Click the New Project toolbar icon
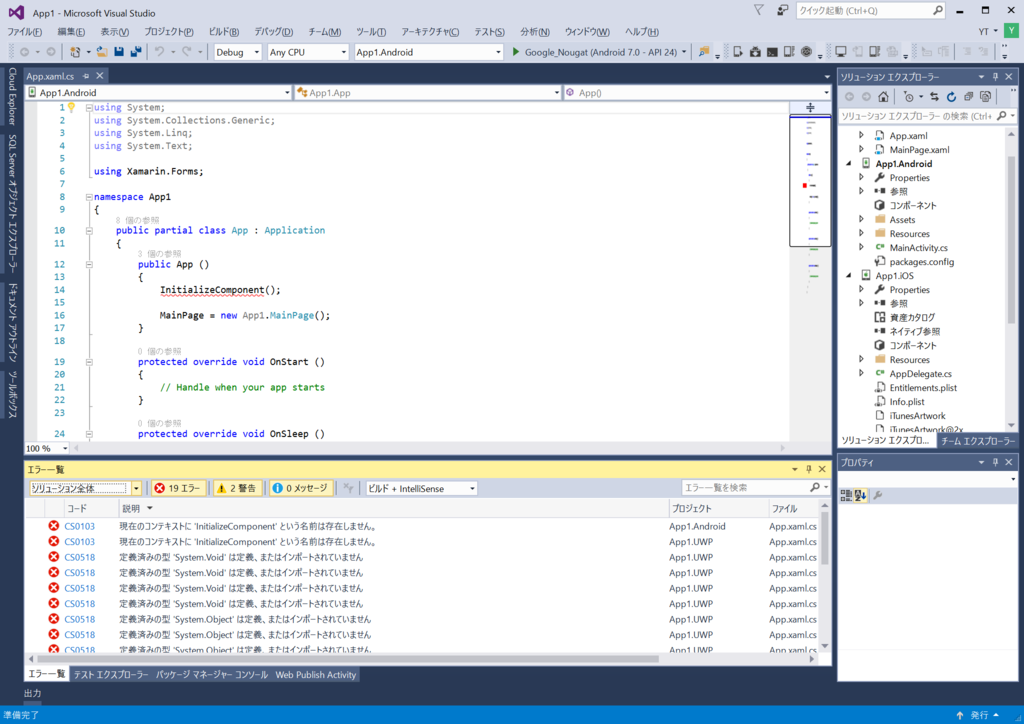The image size is (1024, 724). (75, 52)
